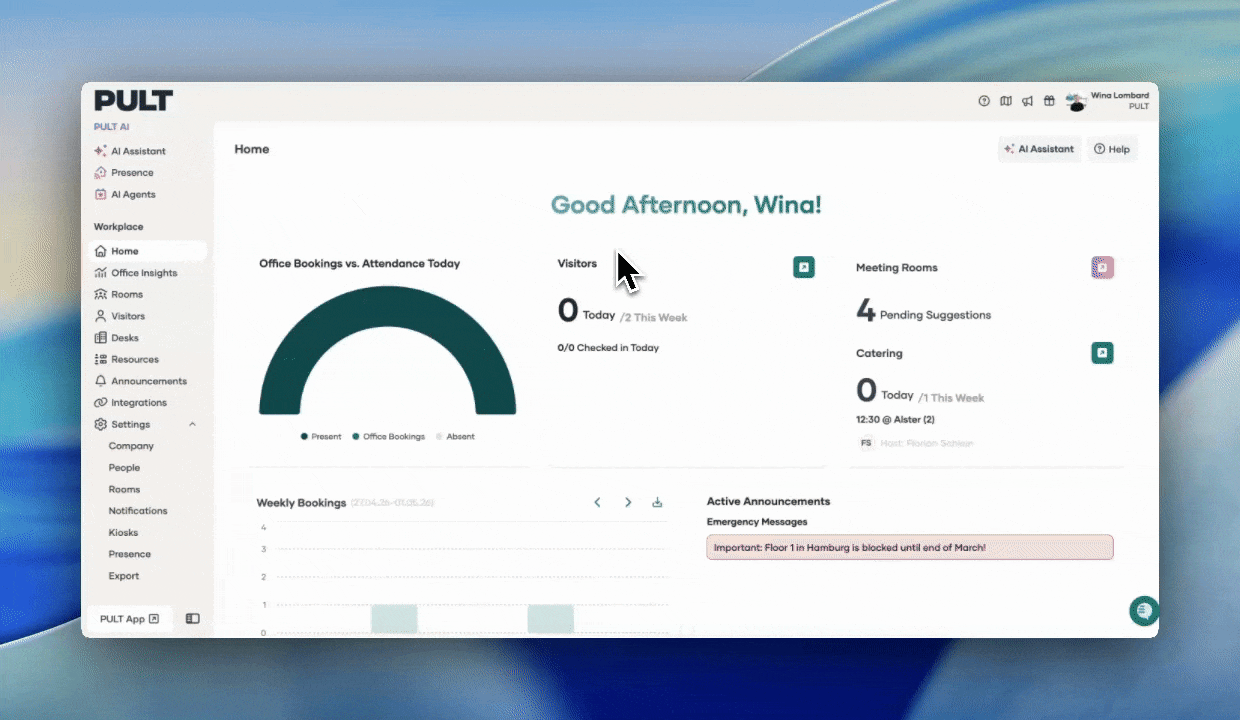Open the chat widget bubble

[x=1143, y=610]
